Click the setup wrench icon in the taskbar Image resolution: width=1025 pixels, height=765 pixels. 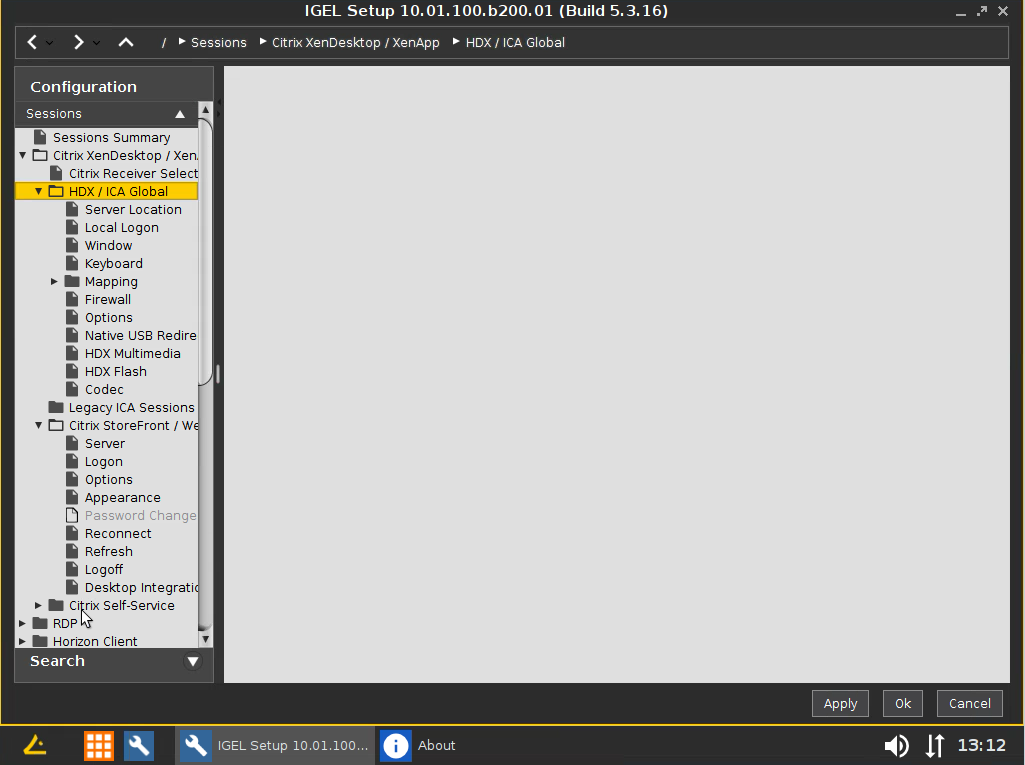click(x=138, y=745)
